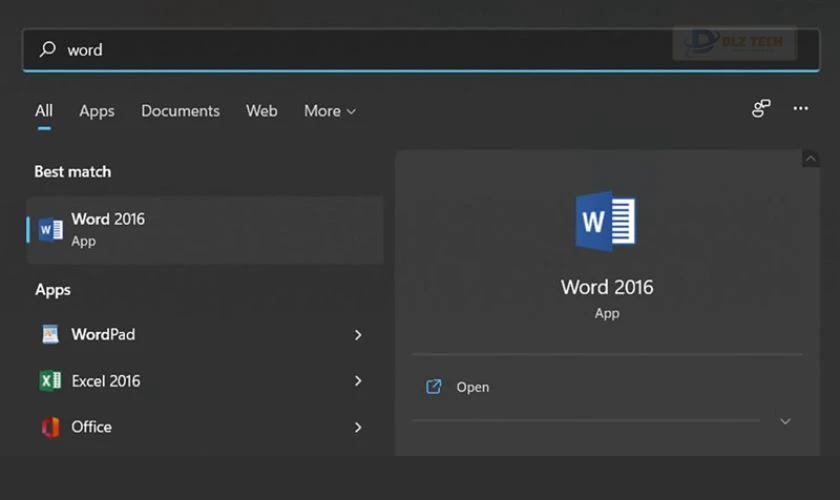Screen dimensions: 840x500
Task: Switch to the Apps filter tab
Action: click(x=97, y=111)
